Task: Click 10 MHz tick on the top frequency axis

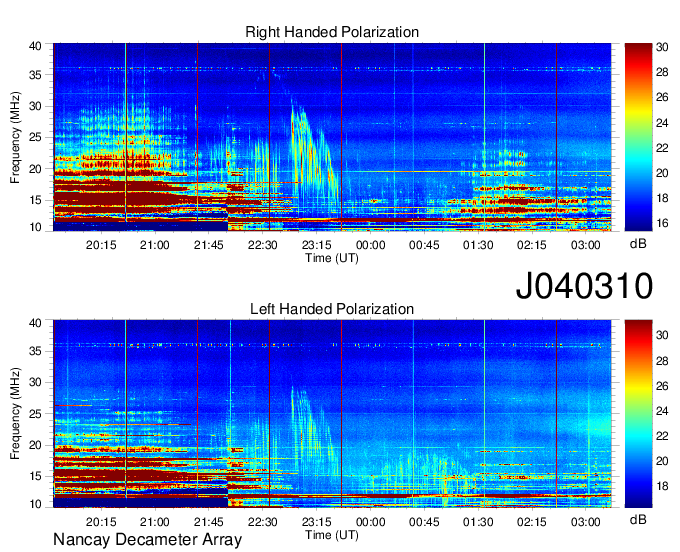Action: 35,227
